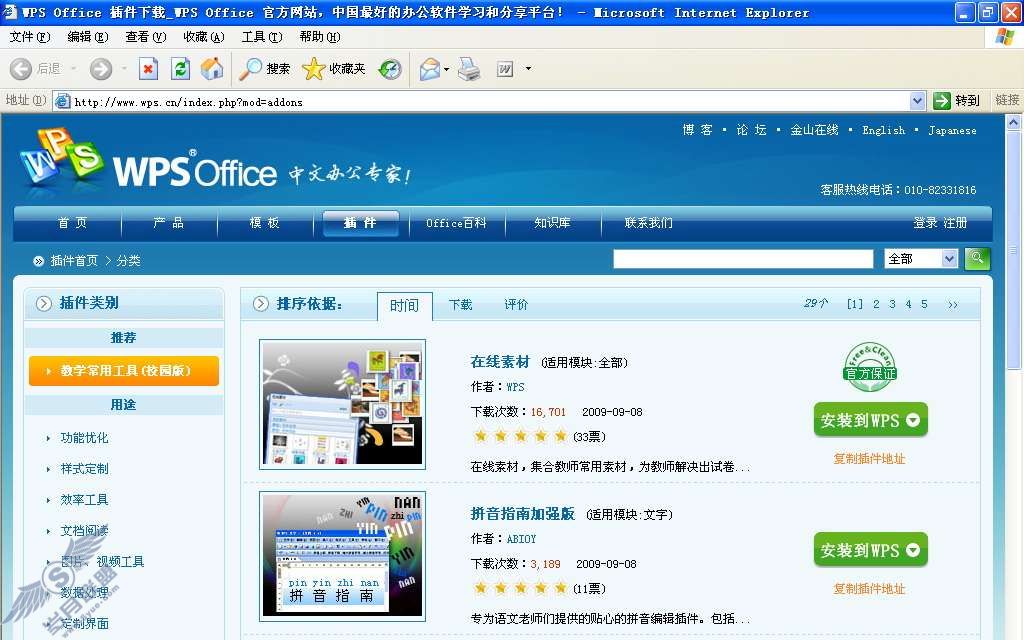1024x640 pixels.
Task: Open 联系我们 navigation tab
Action: click(648, 223)
